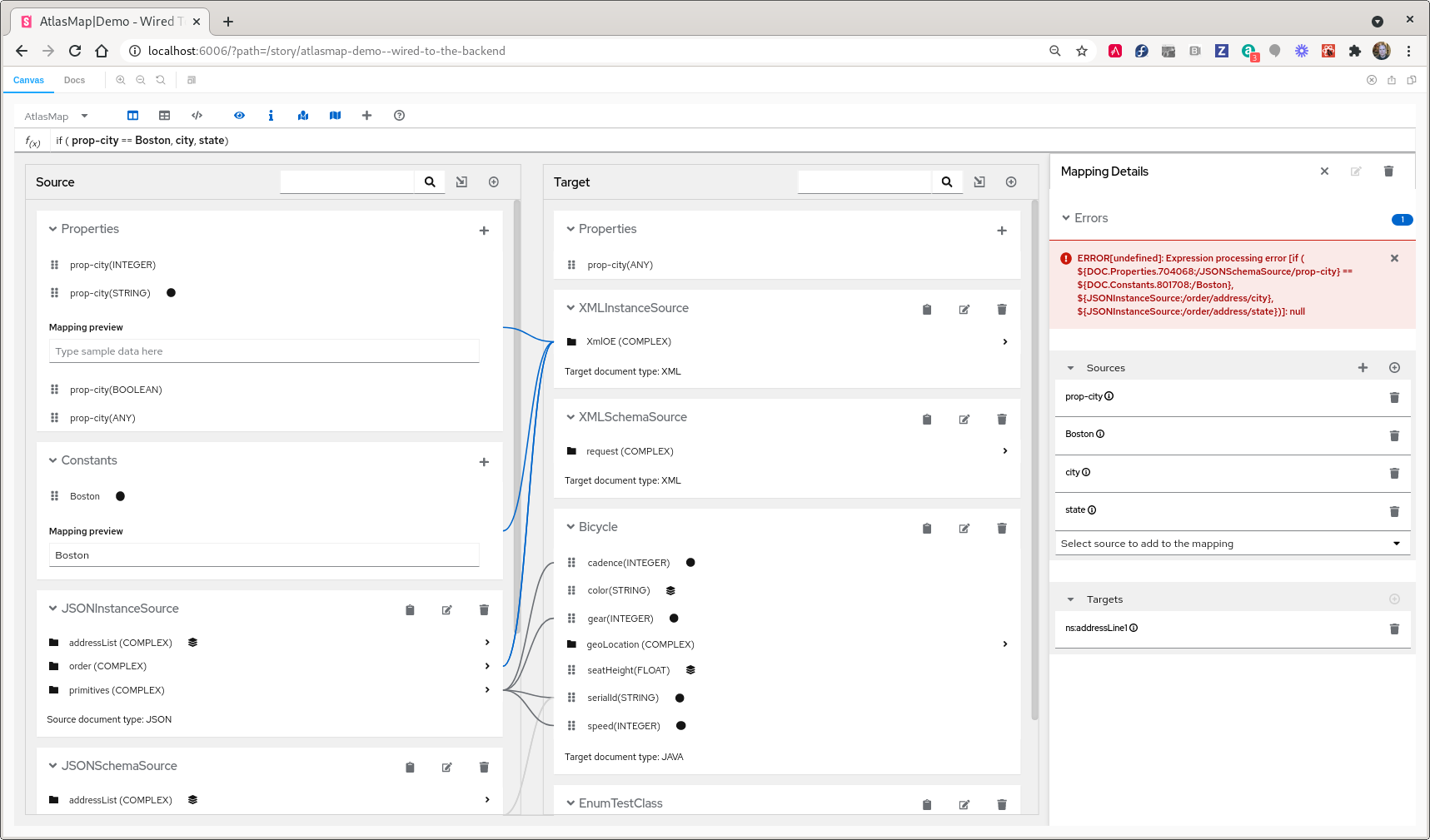The width and height of the screenshot is (1430, 840).
Task: Close the Mapping Details panel
Action: [1323, 171]
